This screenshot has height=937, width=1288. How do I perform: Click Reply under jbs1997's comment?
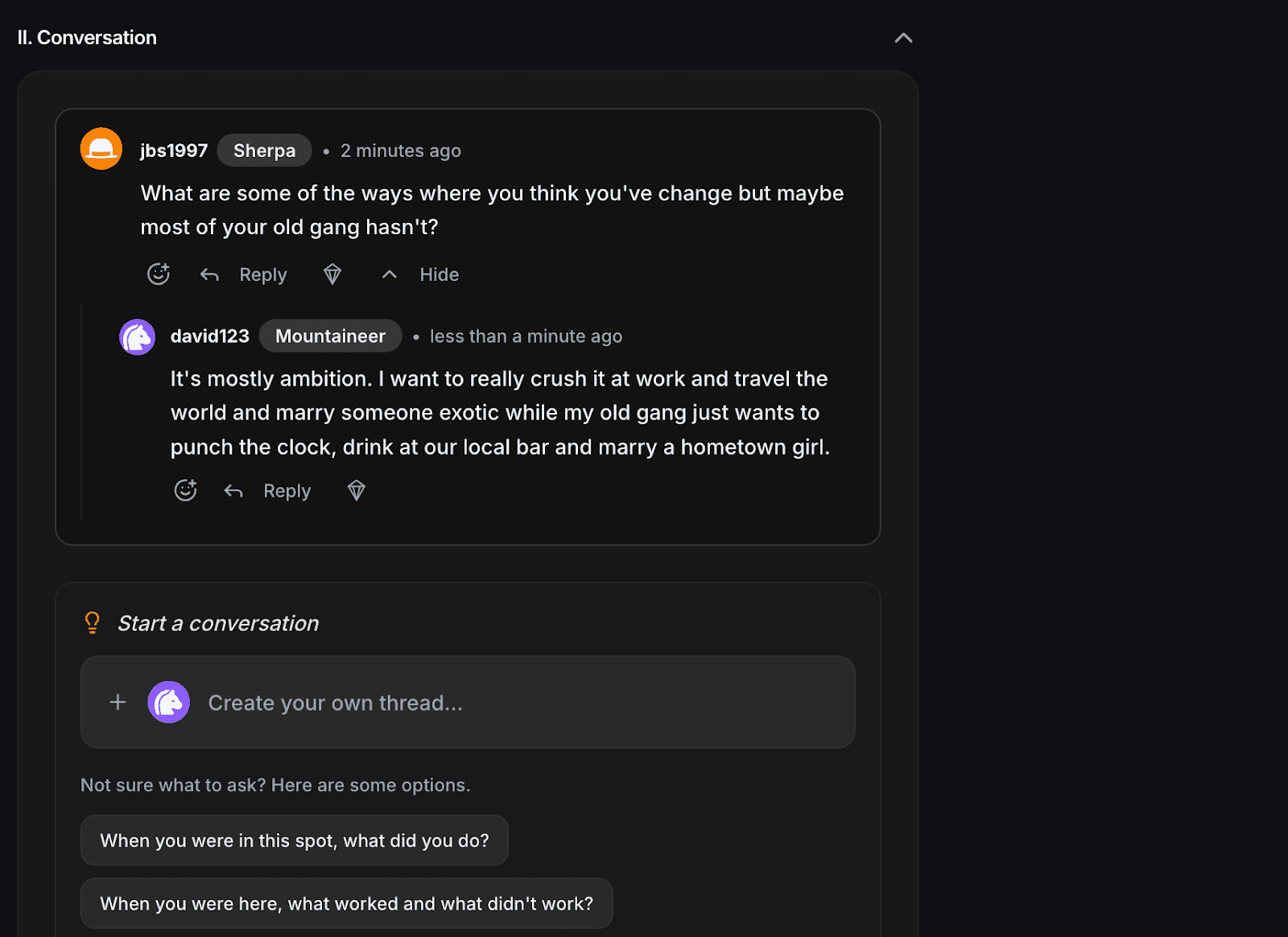click(x=262, y=274)
